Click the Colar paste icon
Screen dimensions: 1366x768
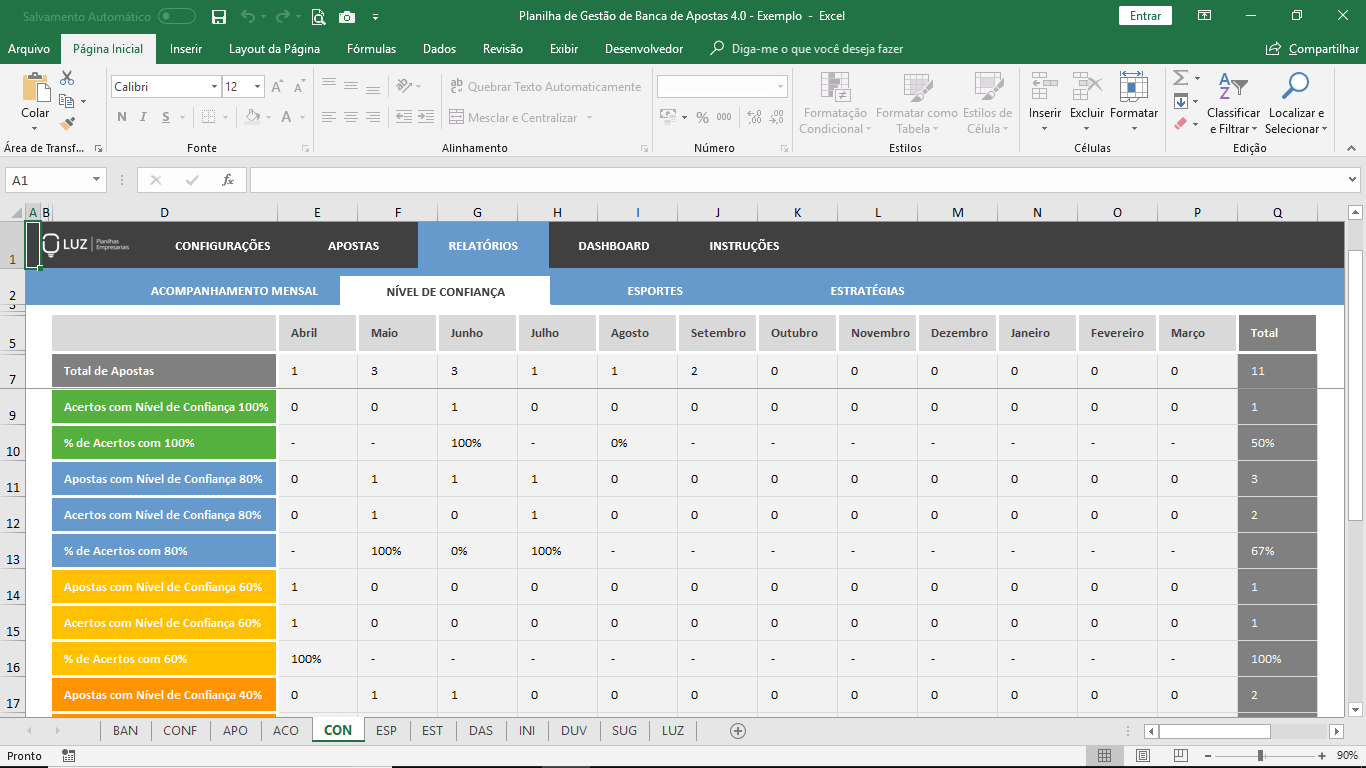pyautogui.click(x=35, y=89)
